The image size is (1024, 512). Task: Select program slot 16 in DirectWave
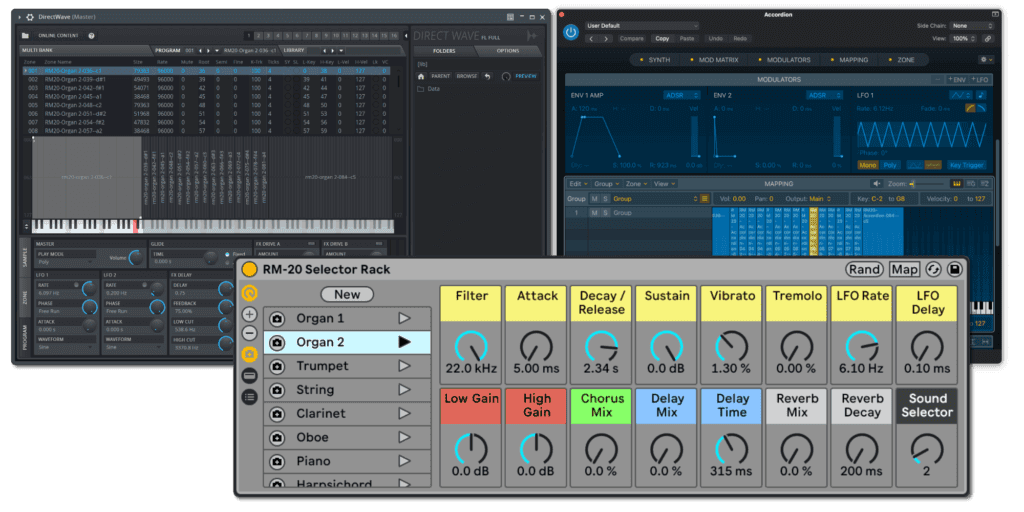(x=394, y=35)
